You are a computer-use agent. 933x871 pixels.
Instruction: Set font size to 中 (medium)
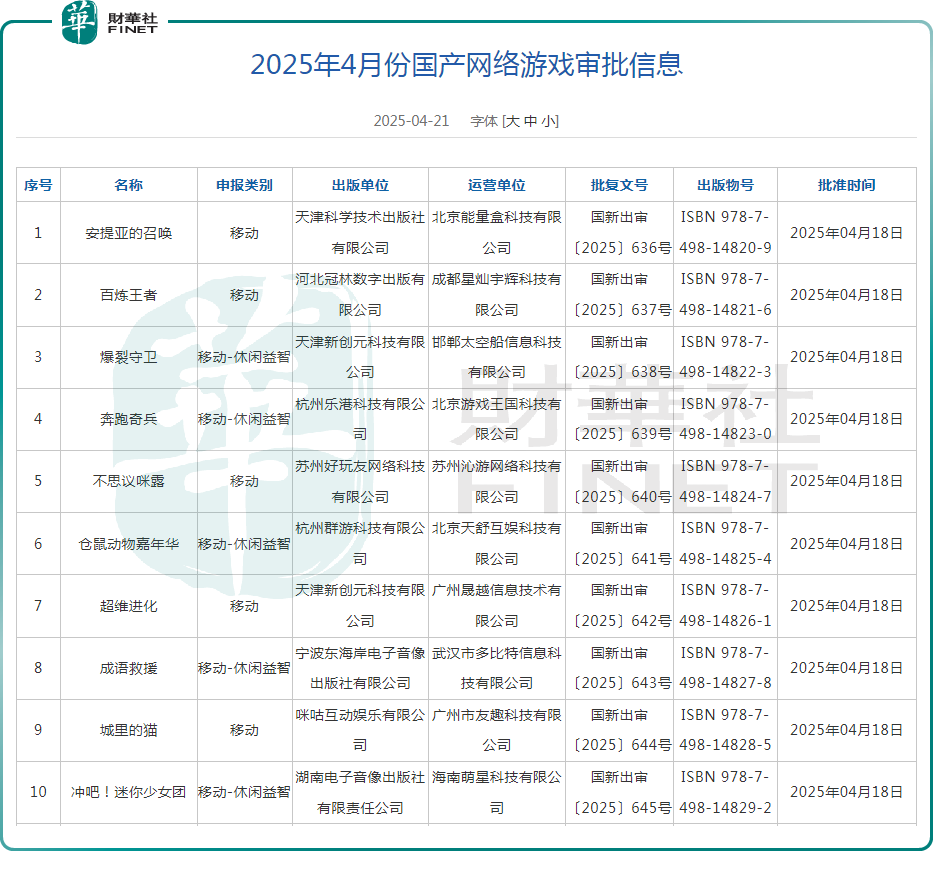pos(530,121)
